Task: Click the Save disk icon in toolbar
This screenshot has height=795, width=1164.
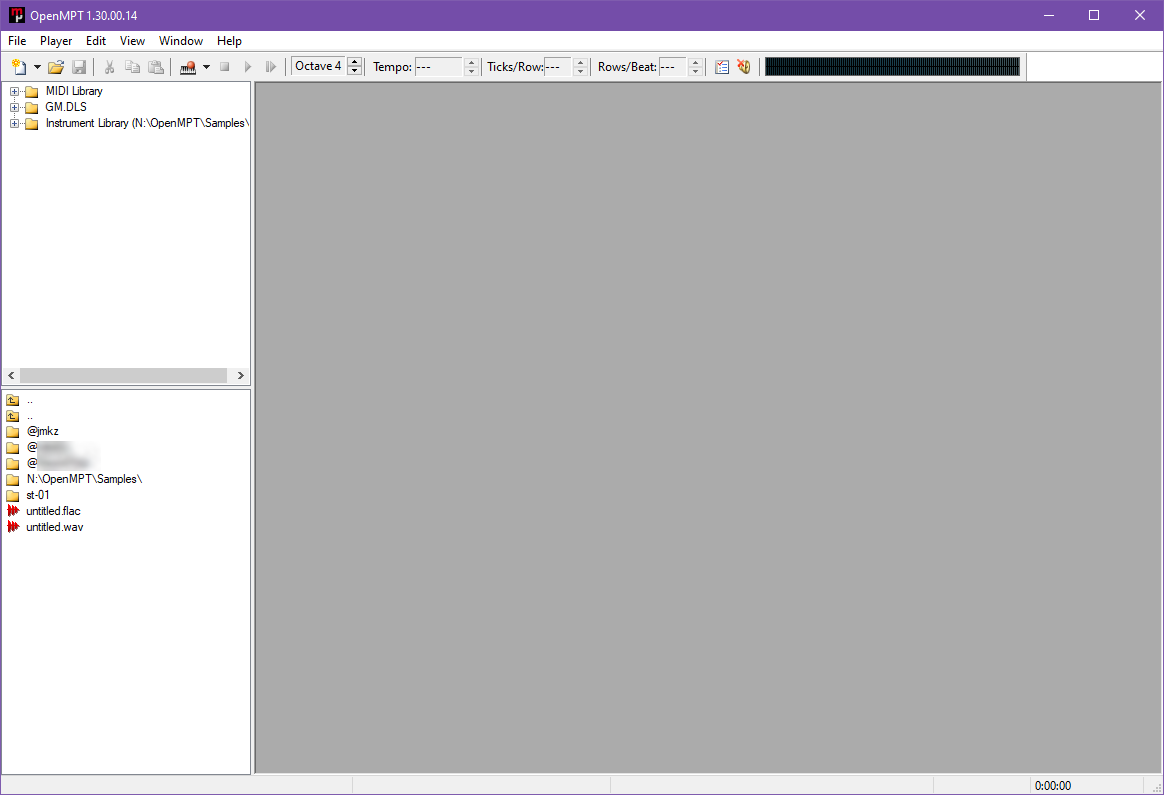Action: 79,67
